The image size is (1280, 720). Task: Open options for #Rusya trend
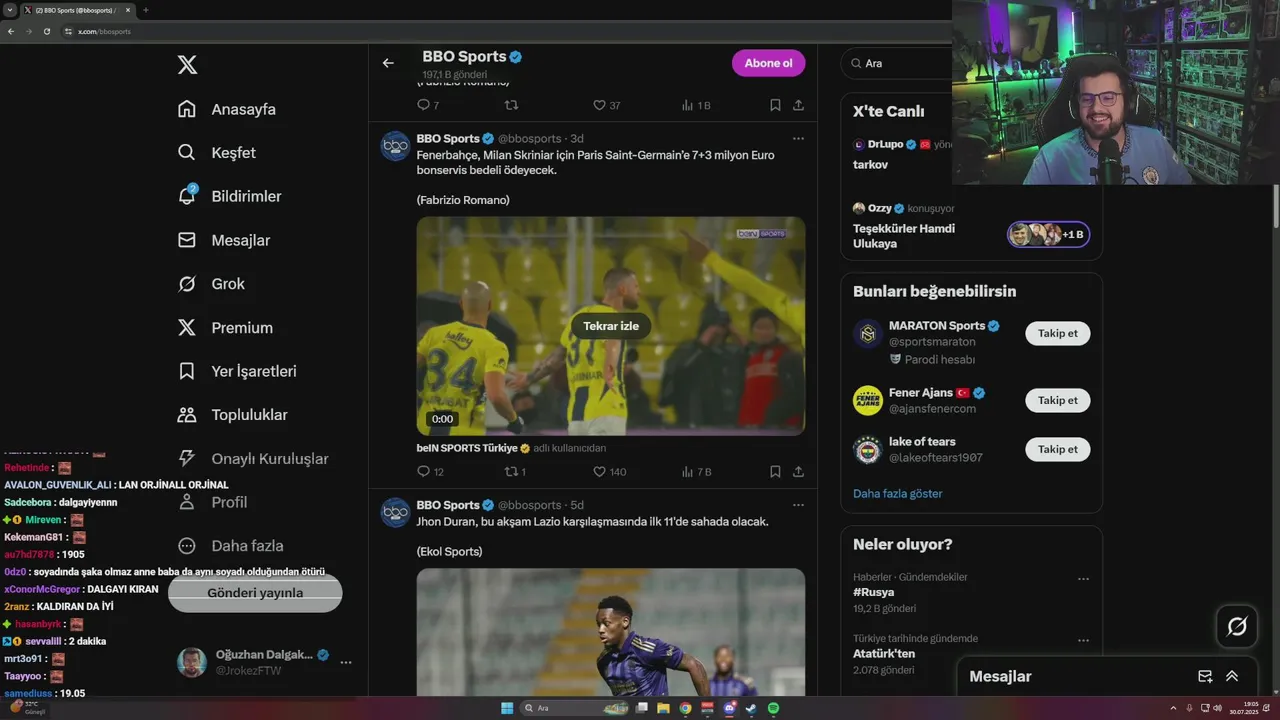coord(1083,578)
